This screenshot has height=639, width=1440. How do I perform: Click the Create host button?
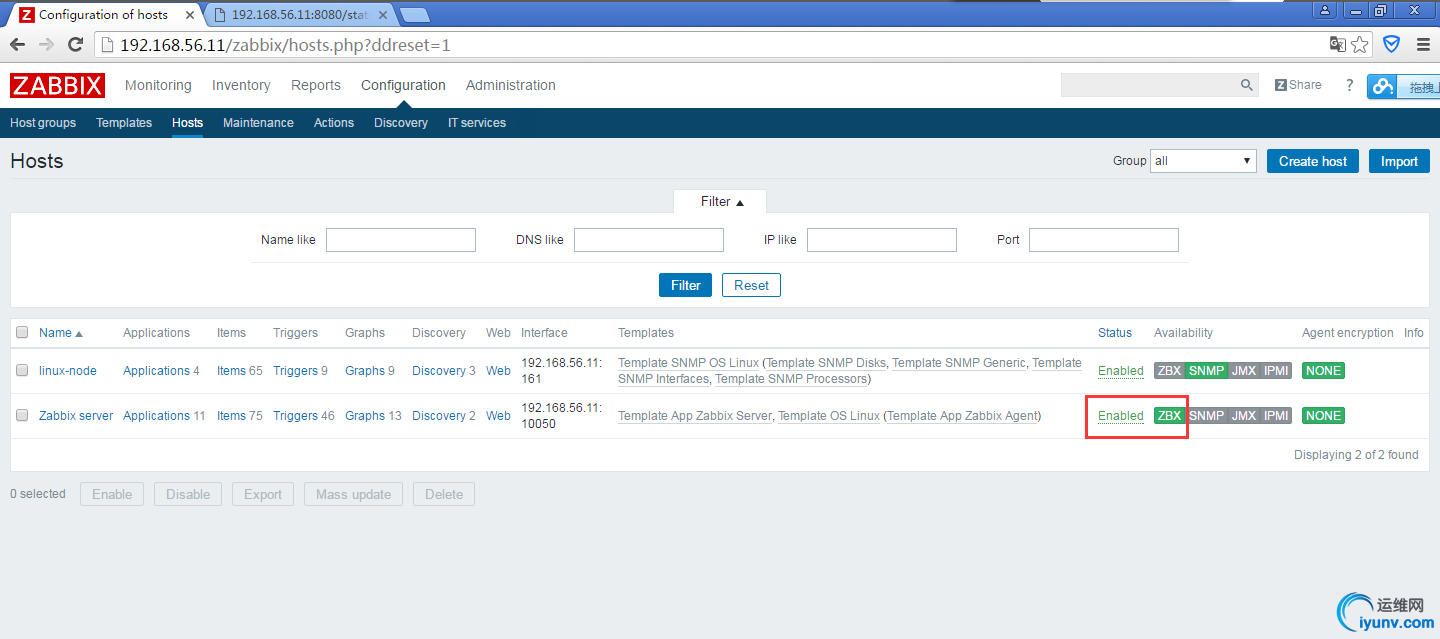[x=1313, y=161]
